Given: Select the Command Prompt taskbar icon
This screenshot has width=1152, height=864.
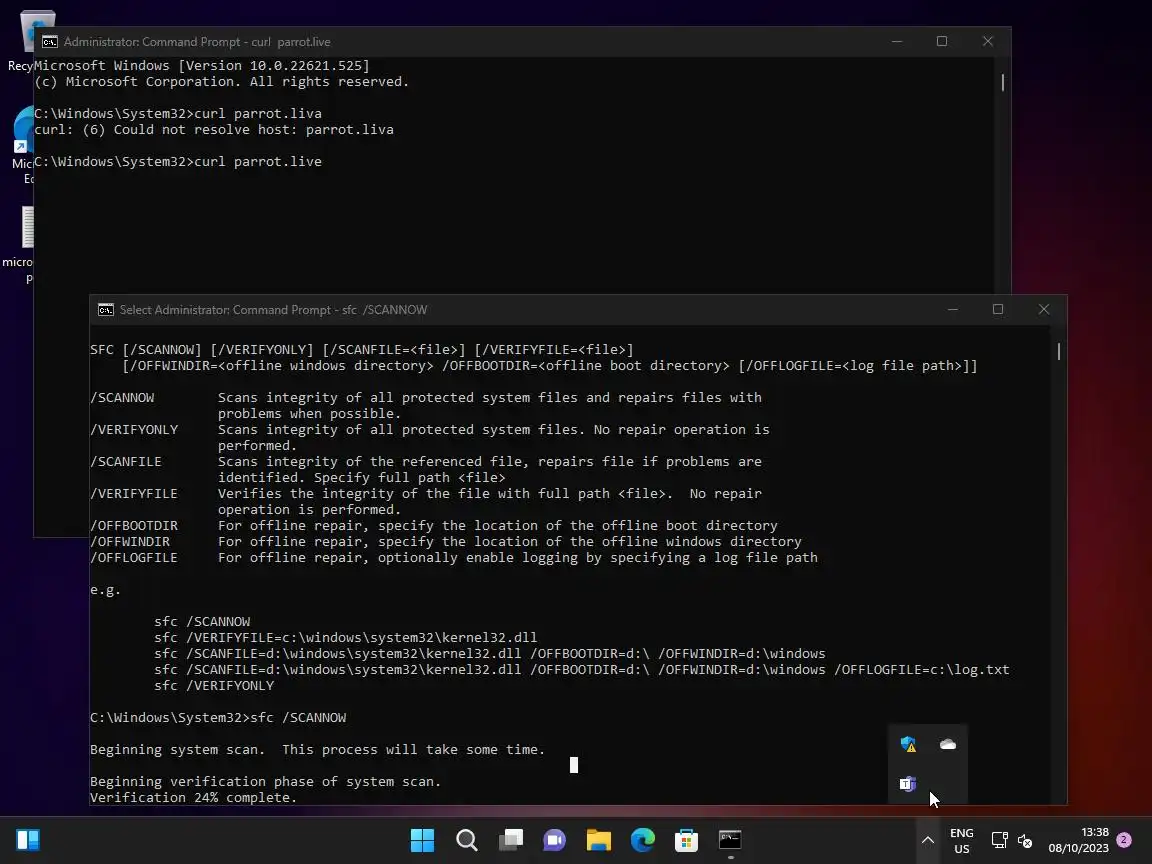Looking at the screenshot, I should [730, 840].
